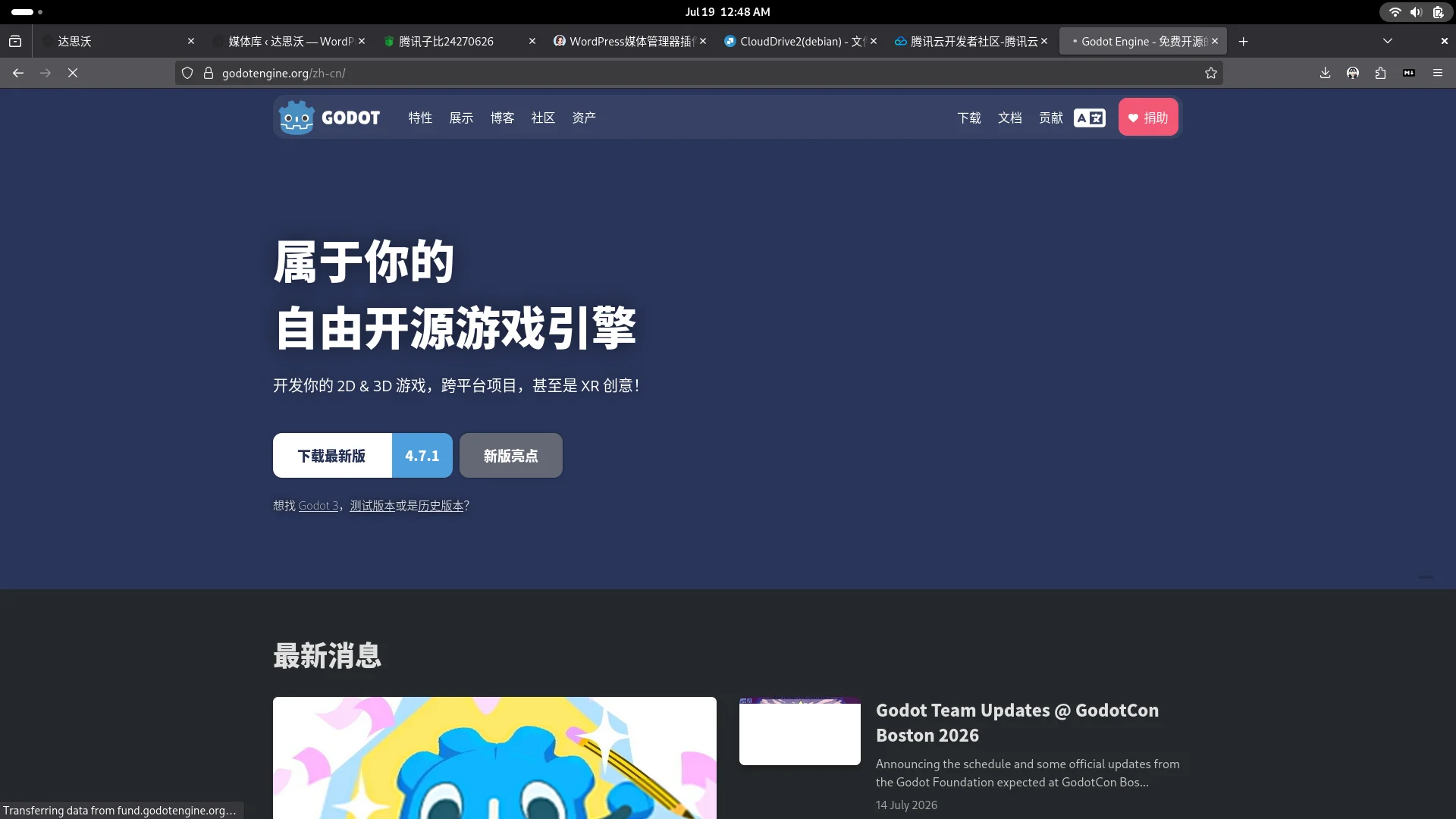
Task: Click the battery status icon
Action: (1438, 12)
